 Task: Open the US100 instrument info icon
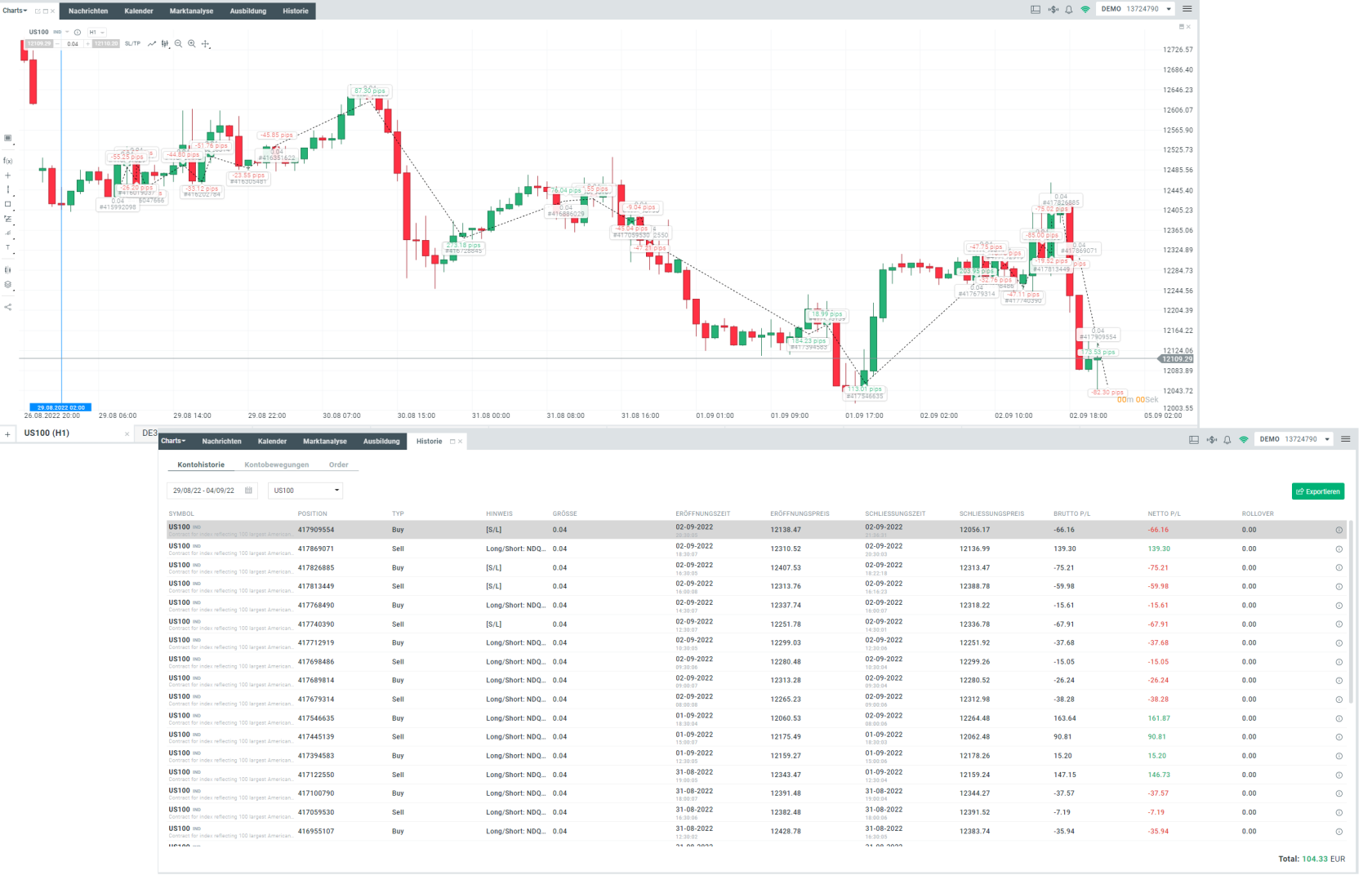[78, 33]
